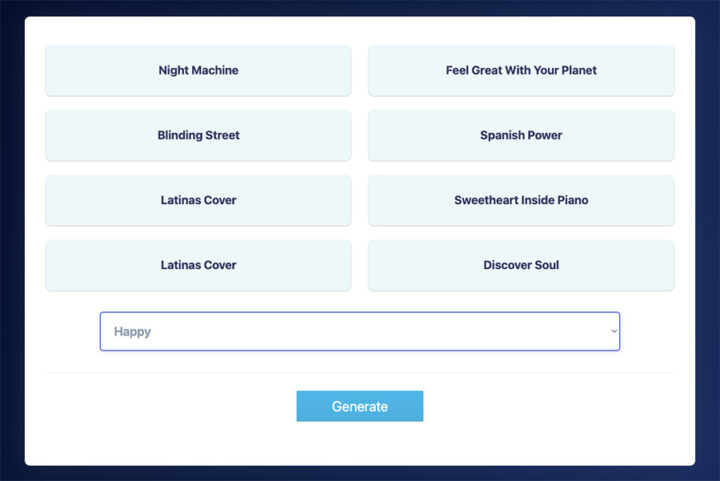The width and height of the screenshot is (720, 481).
Task: Select Latinas Cover card beside Discover Soul
Action: pos(198,266)
